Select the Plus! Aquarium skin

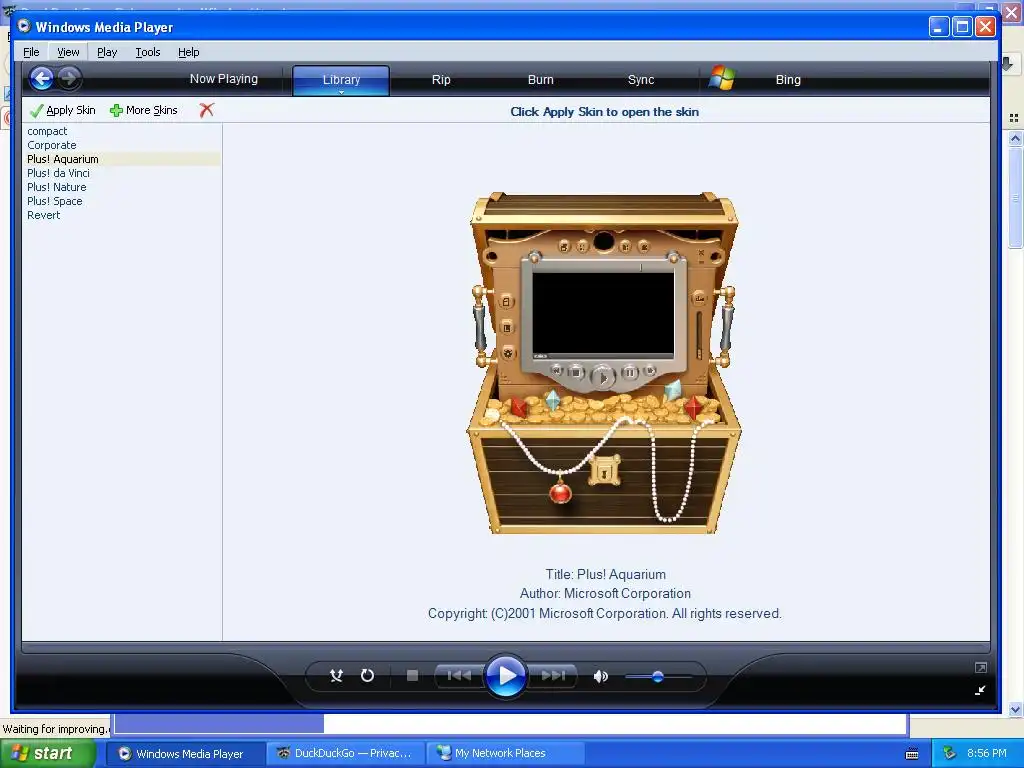[123, 159]
